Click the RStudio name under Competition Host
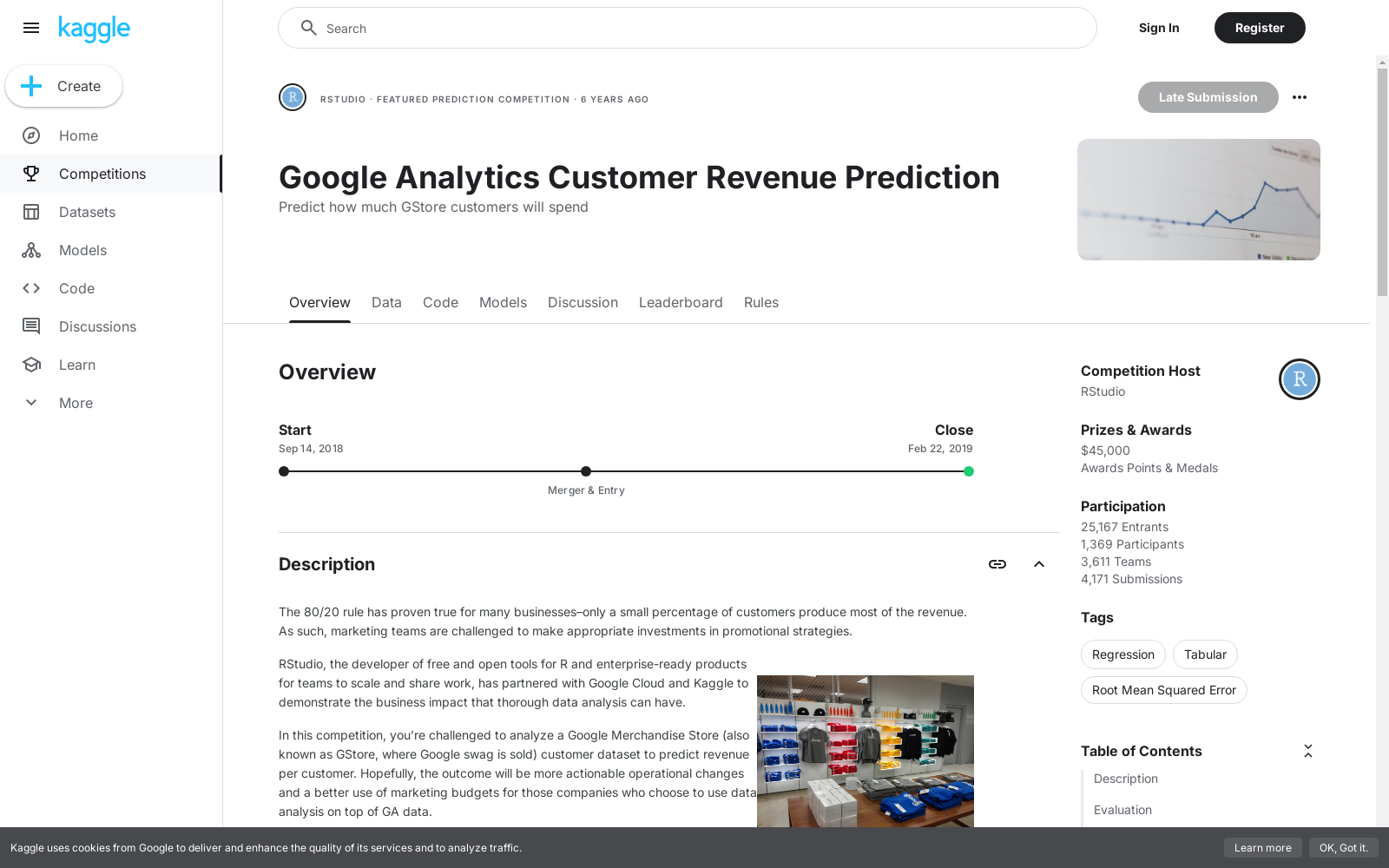 click(x=1103, y=391)
